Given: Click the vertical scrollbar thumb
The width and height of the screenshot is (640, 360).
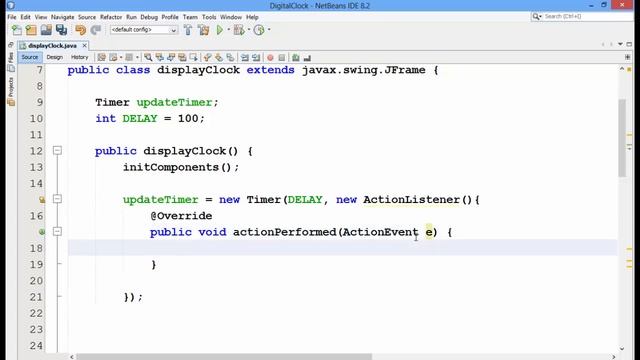Looking at the screenshot, I should (622, 138).
